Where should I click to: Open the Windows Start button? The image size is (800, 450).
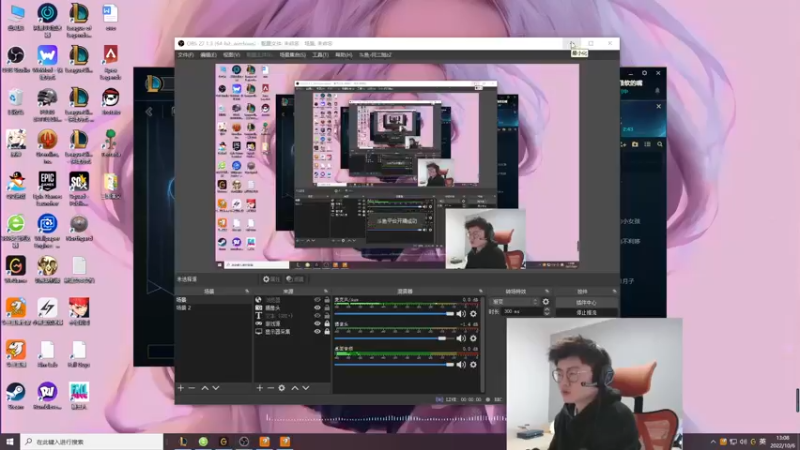point(10,442)
